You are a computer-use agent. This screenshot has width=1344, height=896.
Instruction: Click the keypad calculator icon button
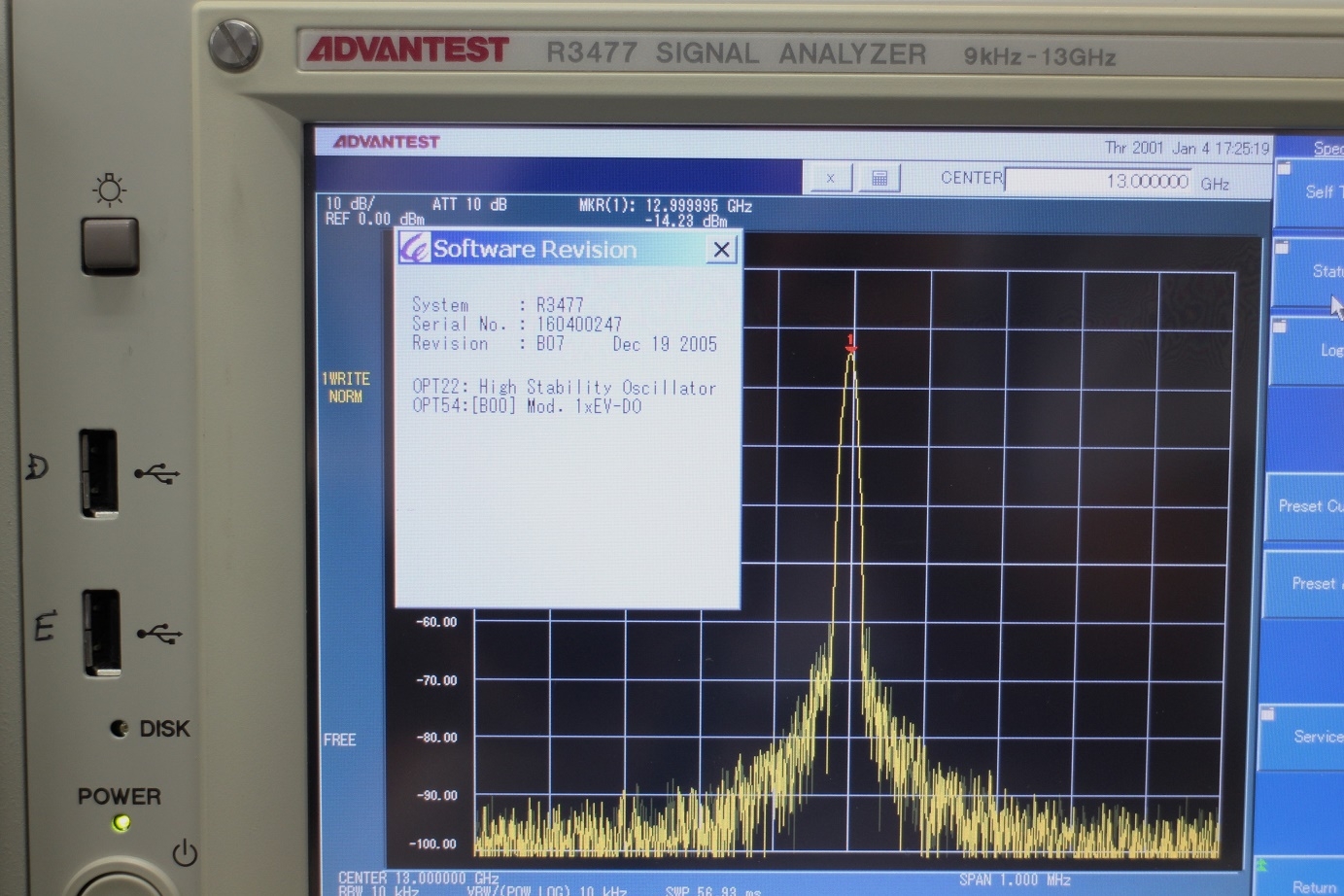pyautogui.click(x=879, y=178)
